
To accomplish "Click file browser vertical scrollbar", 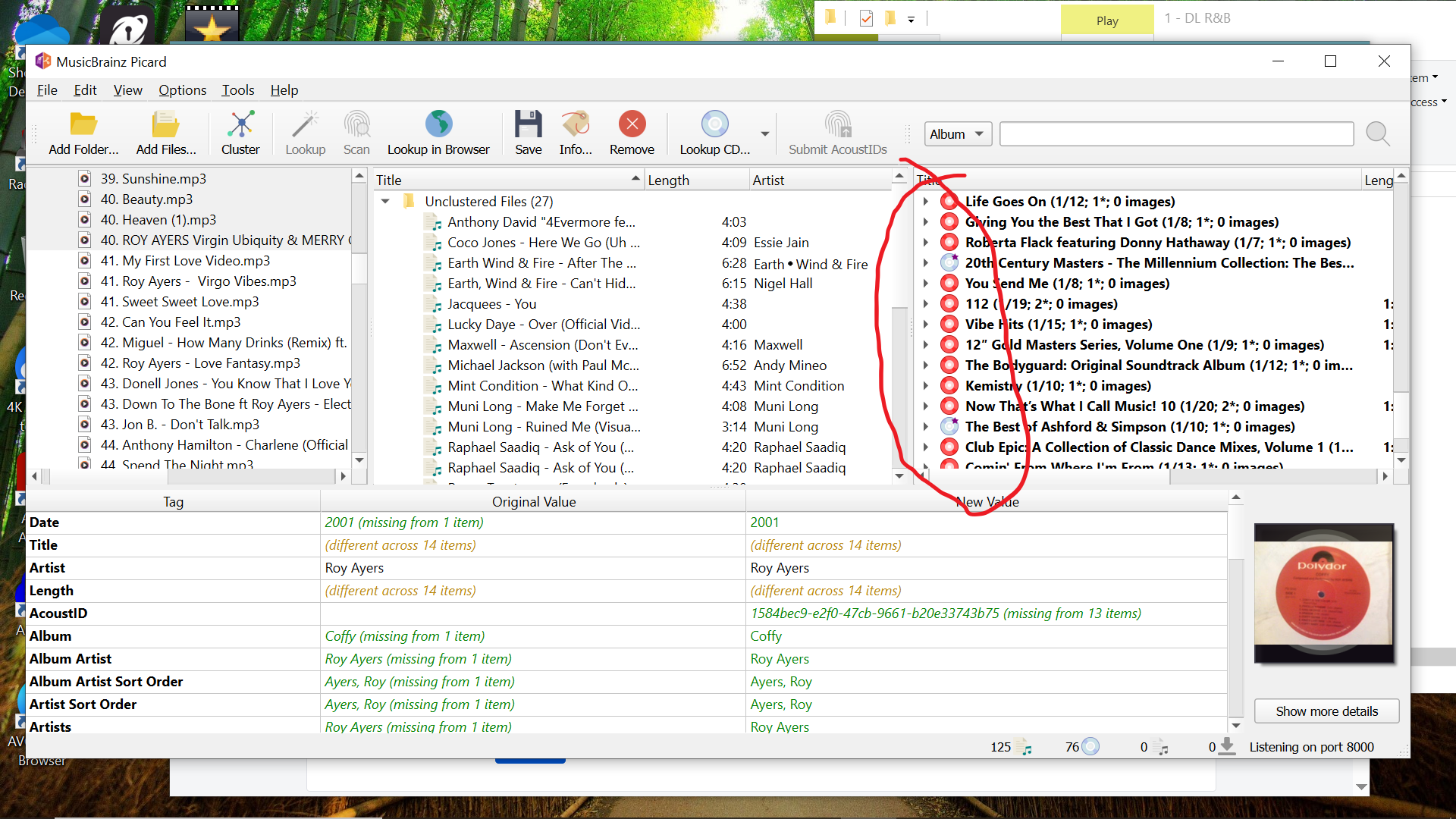I will 359,318.
